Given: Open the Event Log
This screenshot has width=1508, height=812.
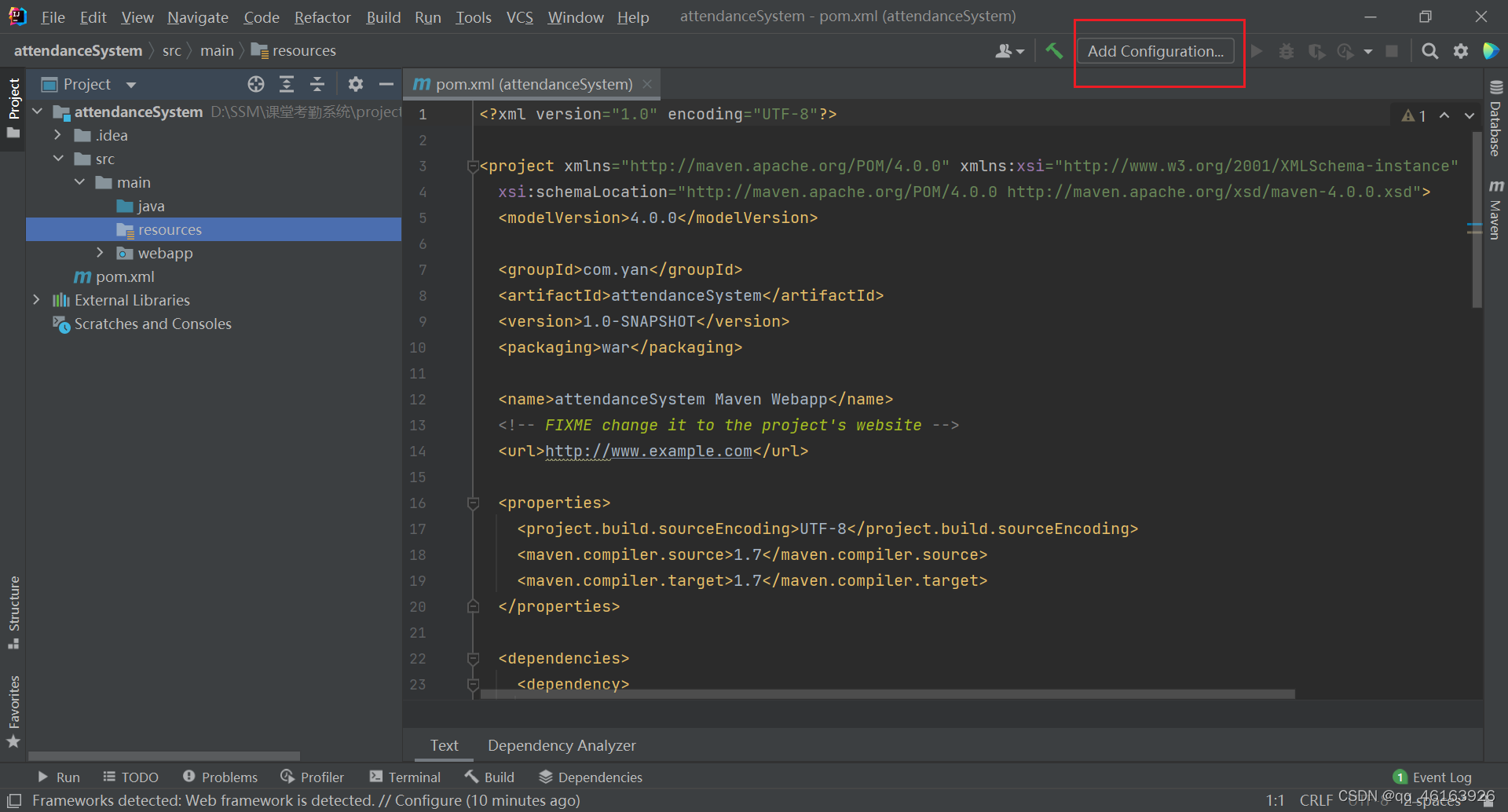Looking at the screenshot, I should tap(1433, 777).
